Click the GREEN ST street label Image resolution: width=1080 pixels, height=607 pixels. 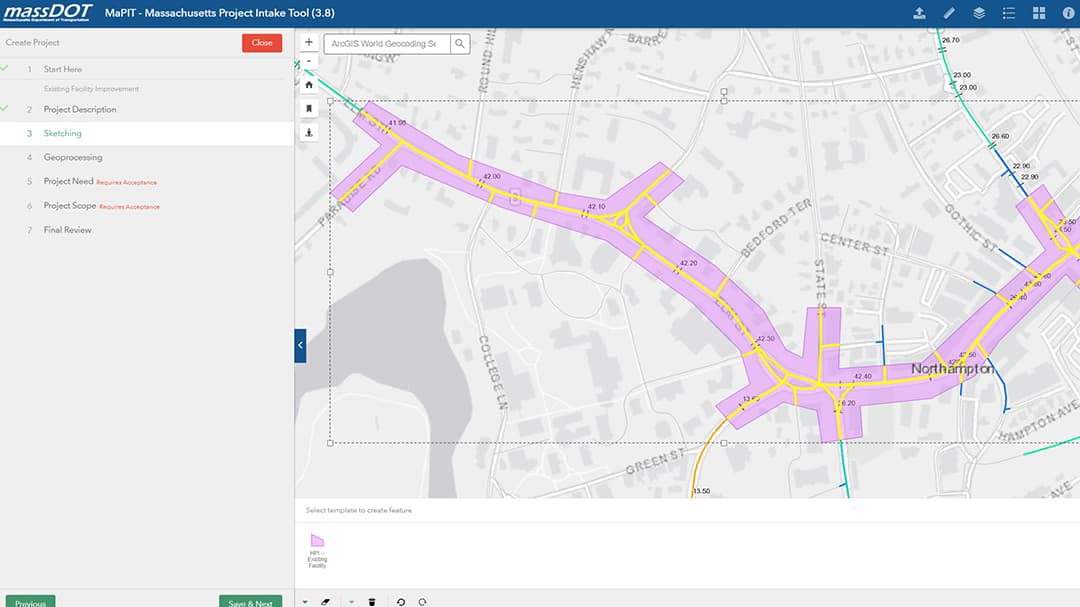click(x=656, y=462)
